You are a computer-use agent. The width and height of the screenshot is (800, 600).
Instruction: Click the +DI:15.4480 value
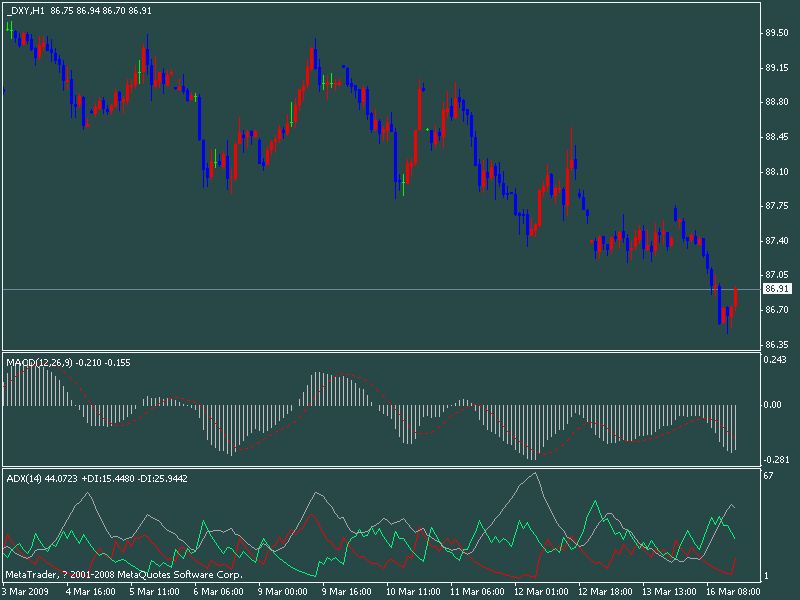click(x=108, y=479)
